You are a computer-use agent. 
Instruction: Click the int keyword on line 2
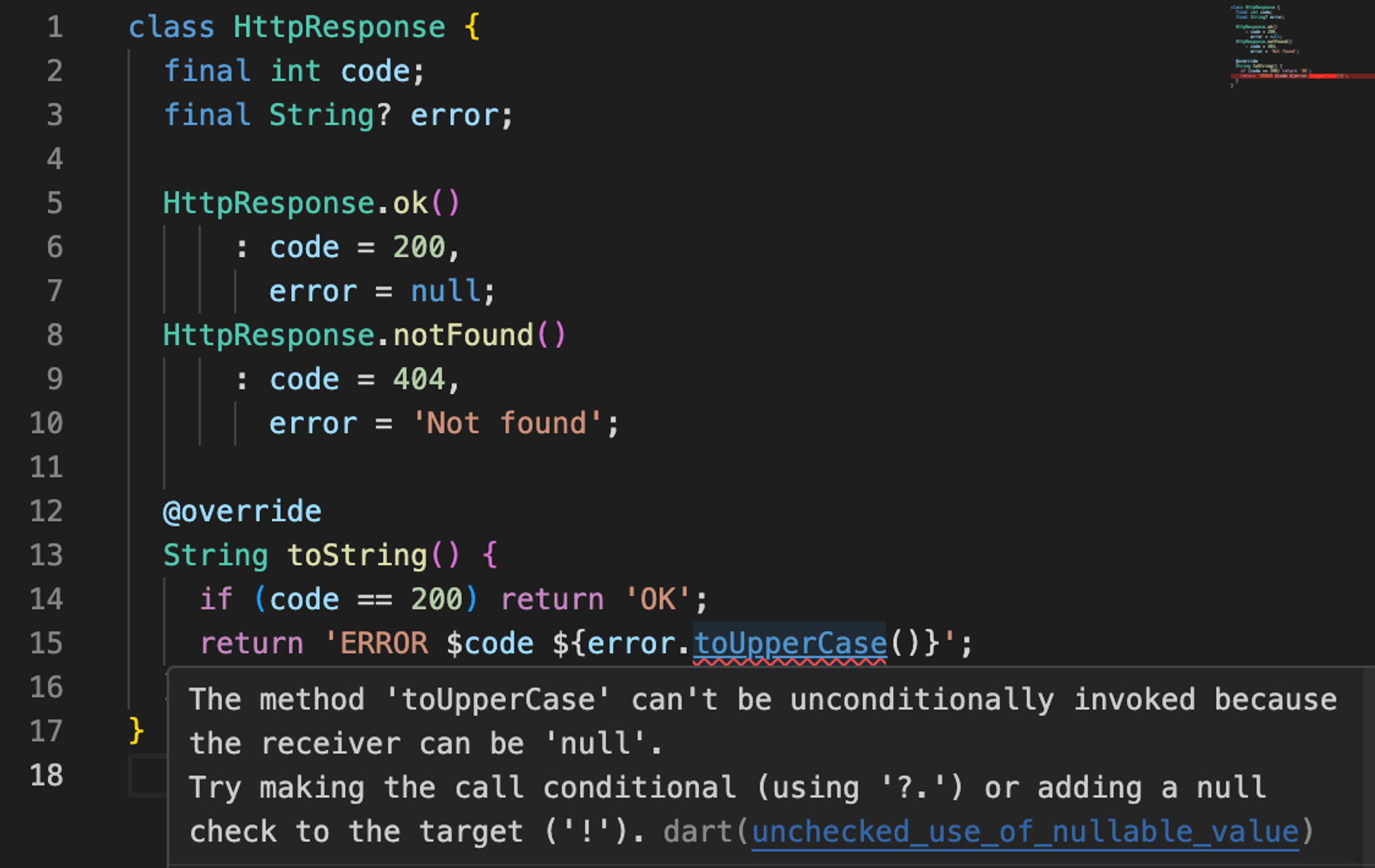point(295,71)
